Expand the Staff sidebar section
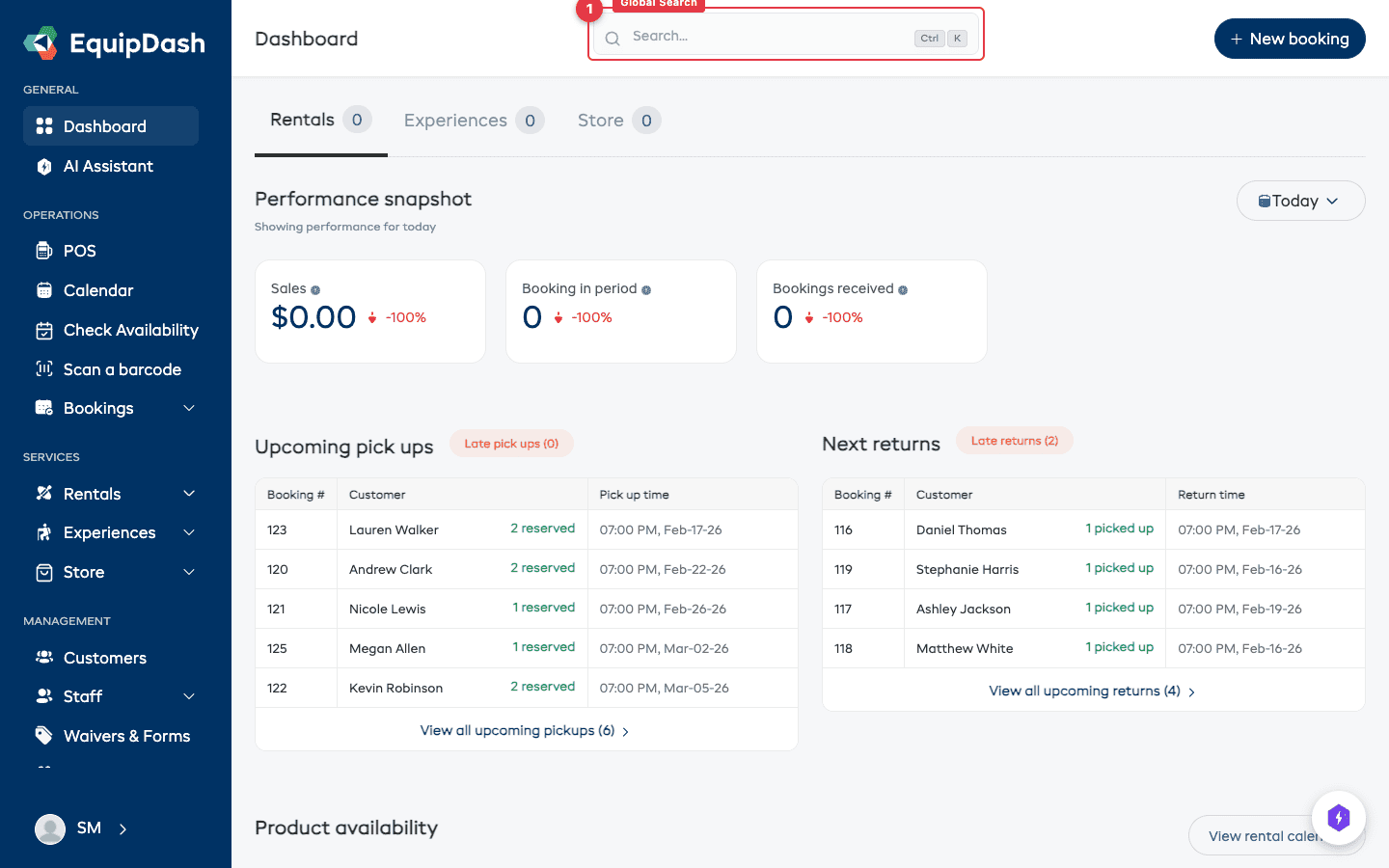 (x=189, y=696)
